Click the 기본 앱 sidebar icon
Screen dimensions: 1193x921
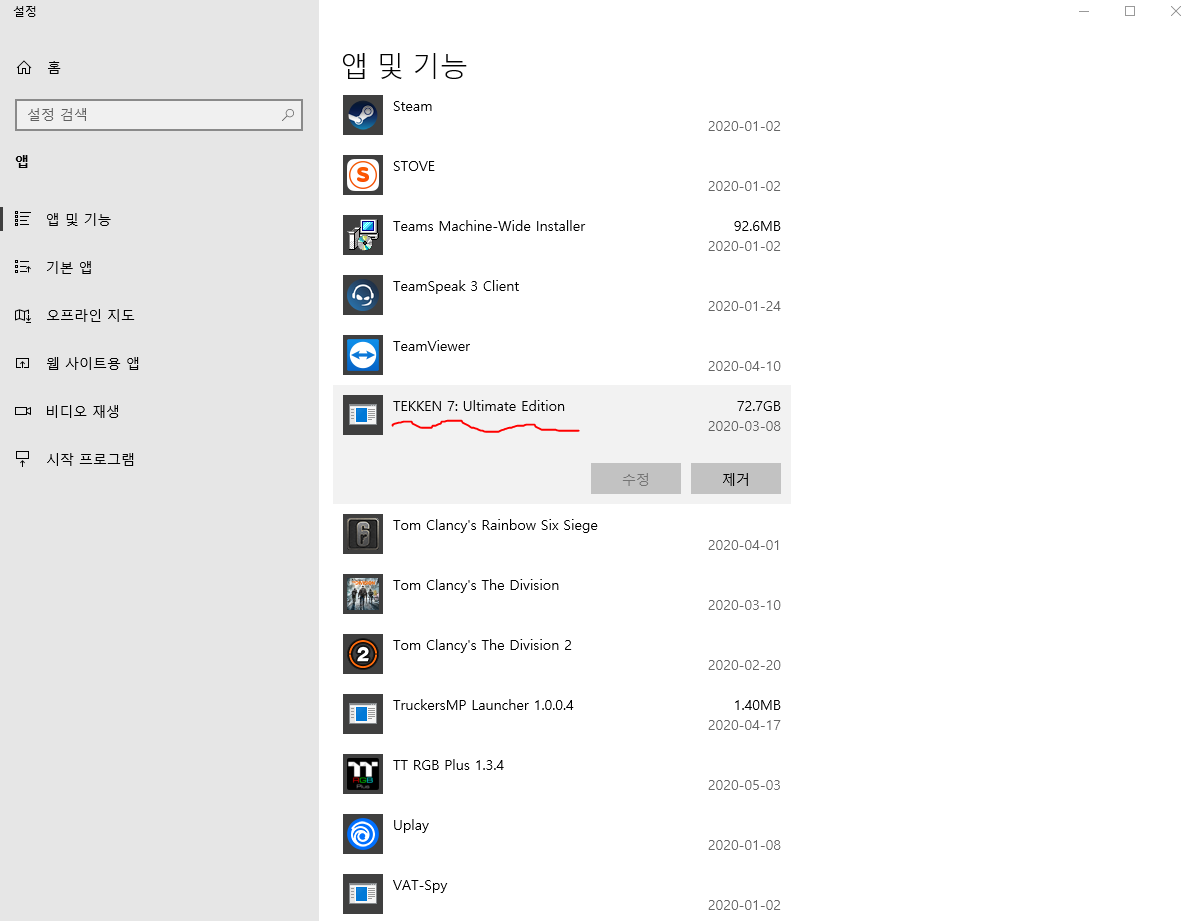[23, 267]
